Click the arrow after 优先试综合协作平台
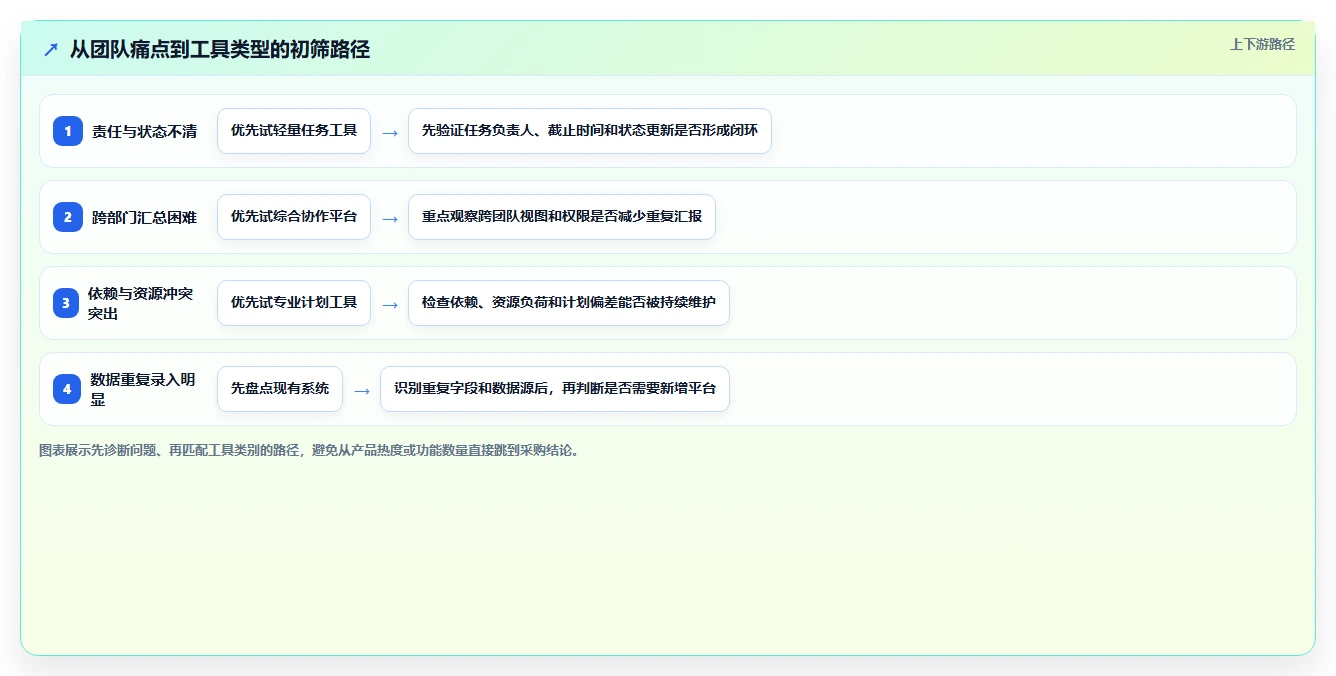The image size is (1336, 676). 390,218
